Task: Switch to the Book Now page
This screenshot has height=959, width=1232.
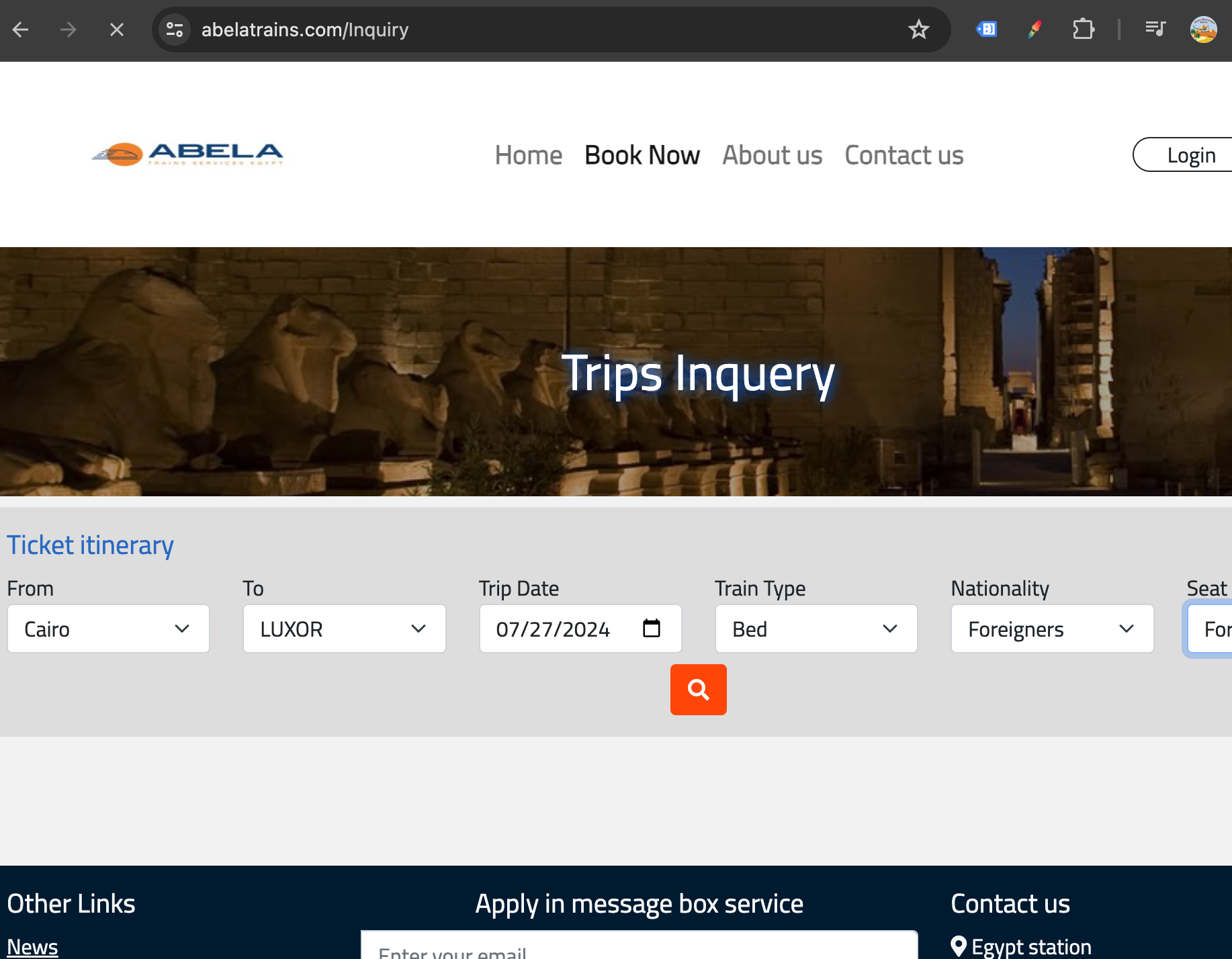Action: tap(642, 154)
